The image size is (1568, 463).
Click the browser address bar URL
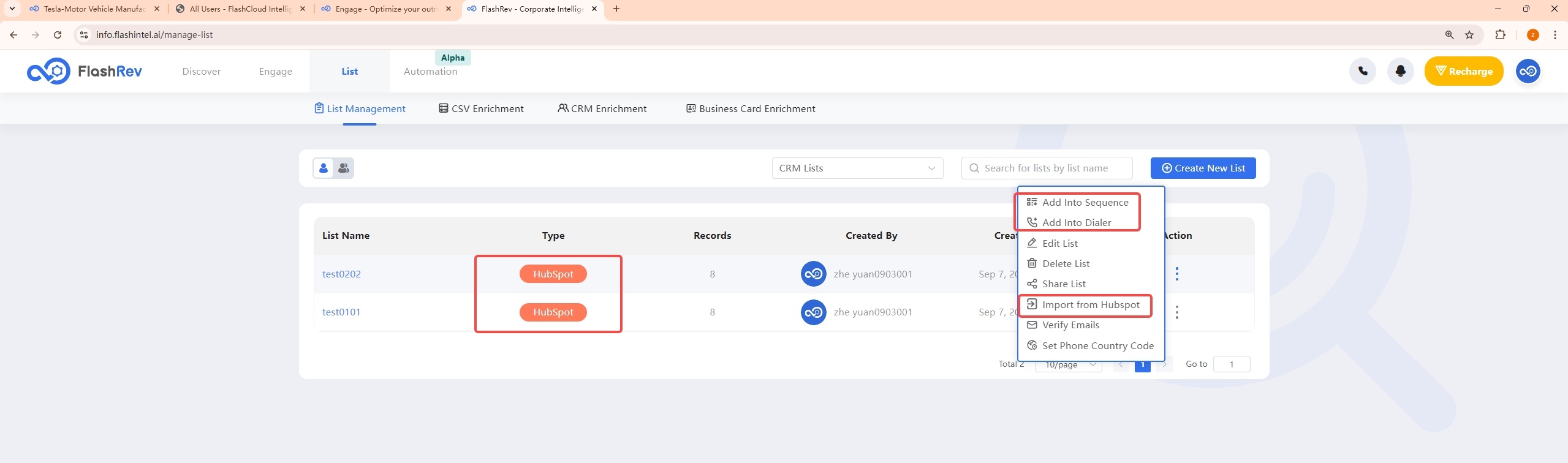(x=154, y=35)
